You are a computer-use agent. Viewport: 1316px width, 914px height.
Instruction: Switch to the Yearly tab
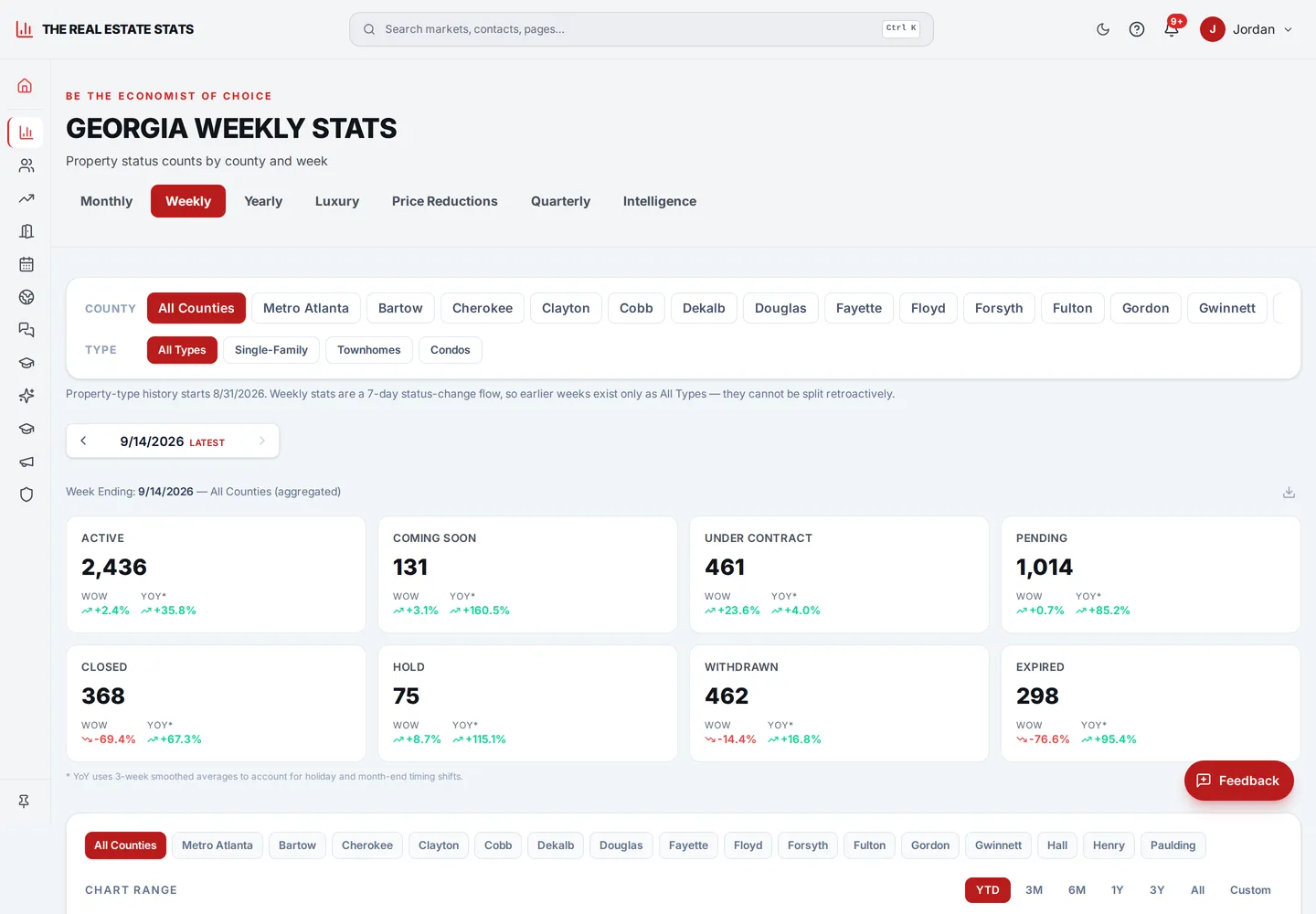point(263,201)
